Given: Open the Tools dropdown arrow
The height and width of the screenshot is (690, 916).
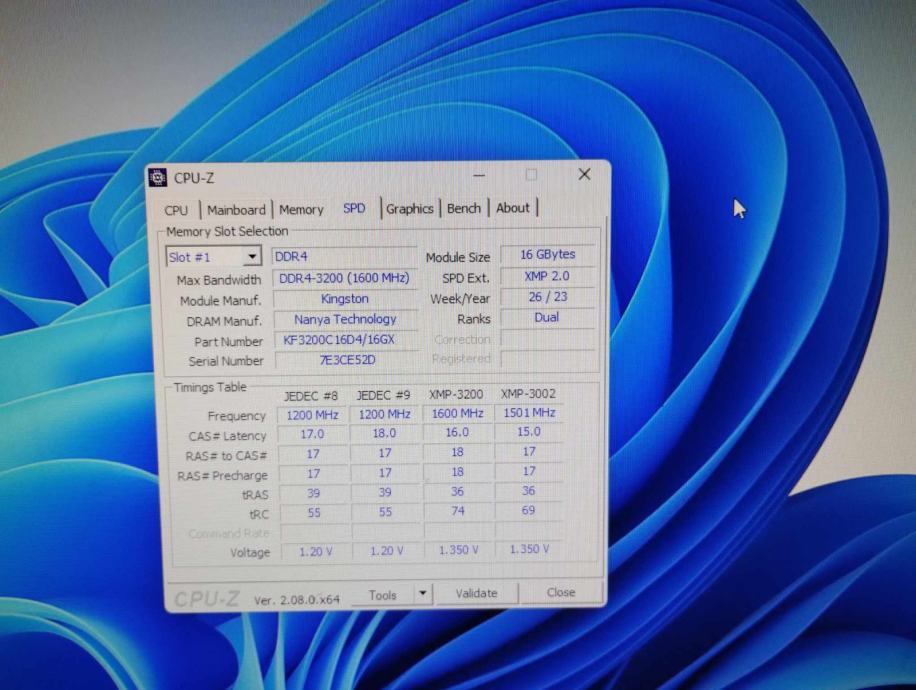Looking at the screenshot, I should [422, 594].
